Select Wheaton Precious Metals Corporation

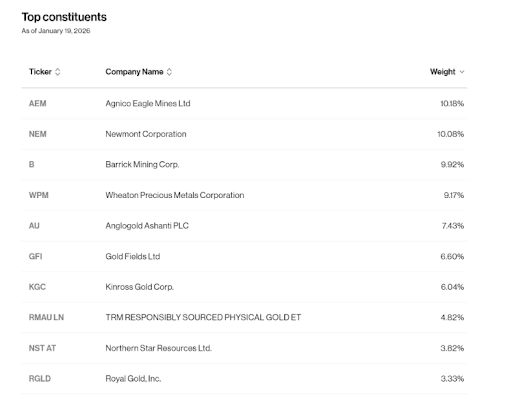[x=175, y=195]
